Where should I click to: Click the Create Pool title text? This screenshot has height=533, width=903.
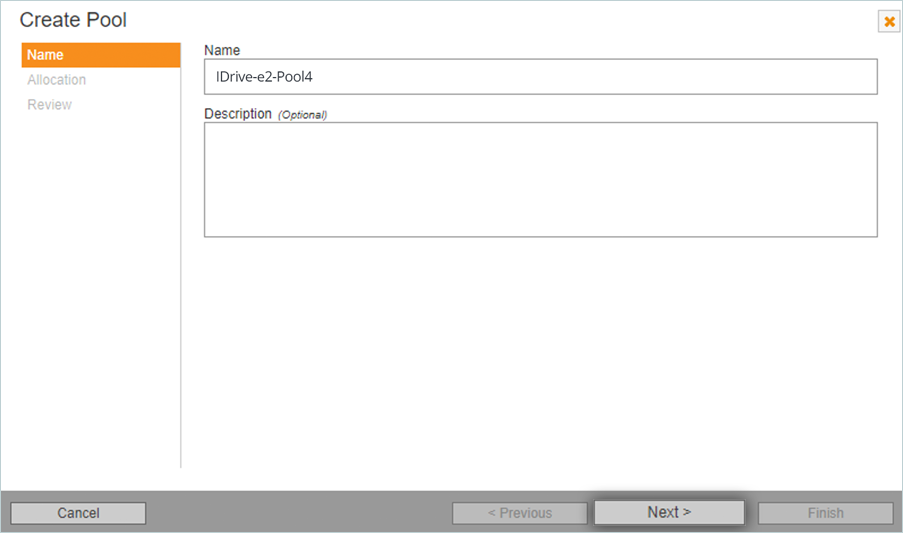click(x=73, y=20)
